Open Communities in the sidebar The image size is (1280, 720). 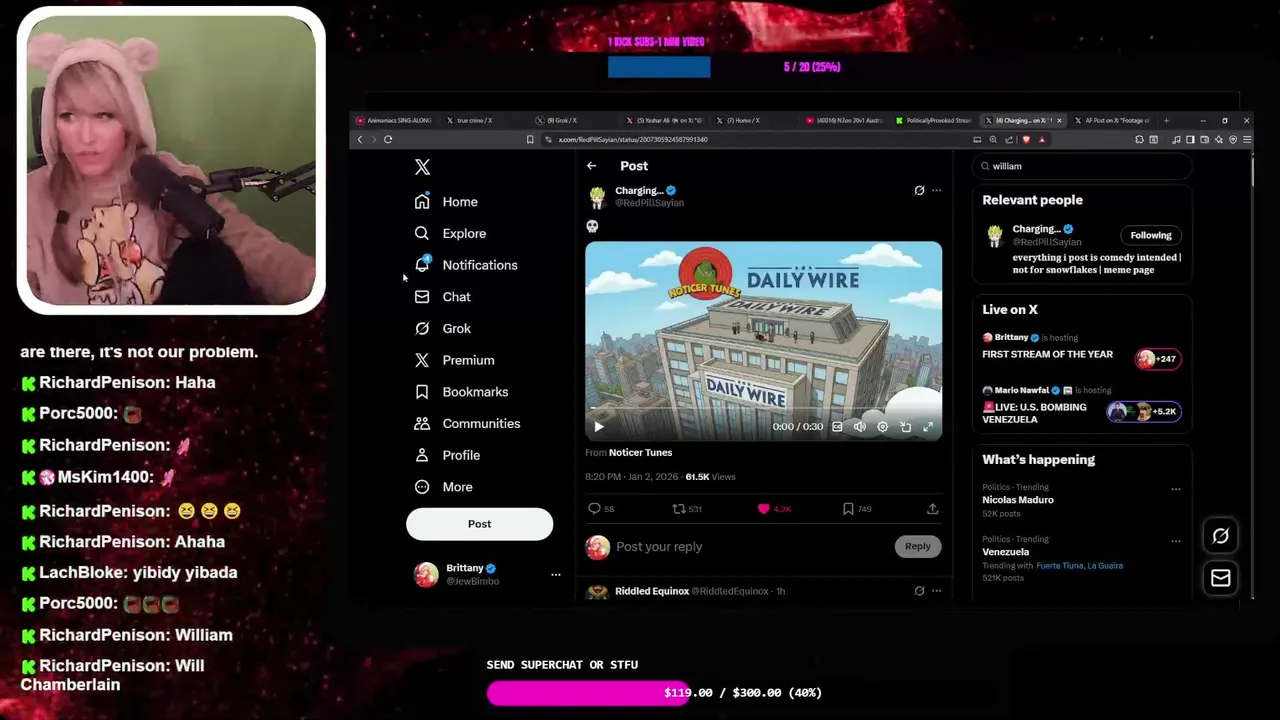(467, 423)
